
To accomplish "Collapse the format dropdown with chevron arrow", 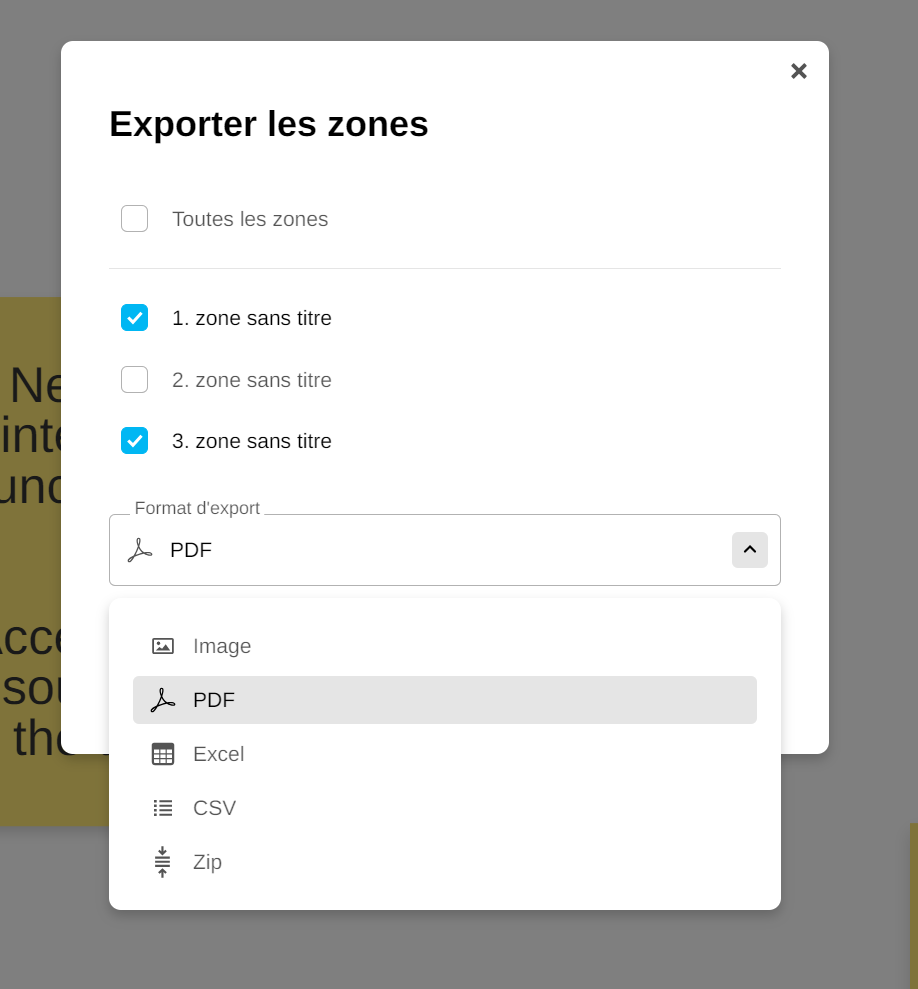I will [x=750, y=550].
